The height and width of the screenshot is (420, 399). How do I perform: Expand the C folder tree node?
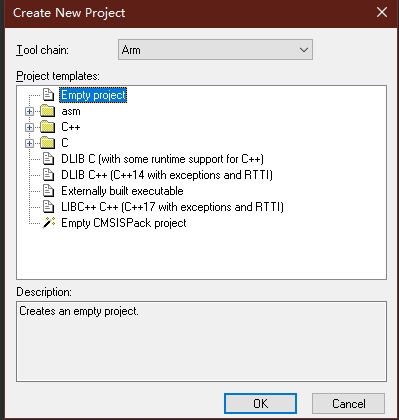coord(29,143)
